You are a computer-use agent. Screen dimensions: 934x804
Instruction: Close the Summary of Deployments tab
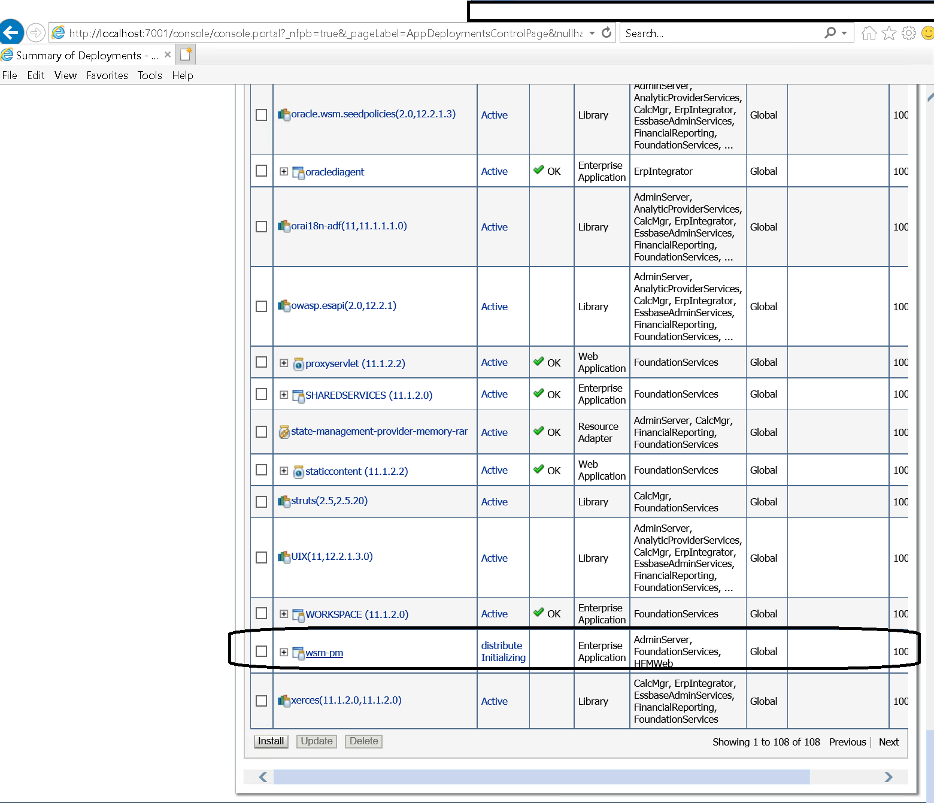[167, 55]
